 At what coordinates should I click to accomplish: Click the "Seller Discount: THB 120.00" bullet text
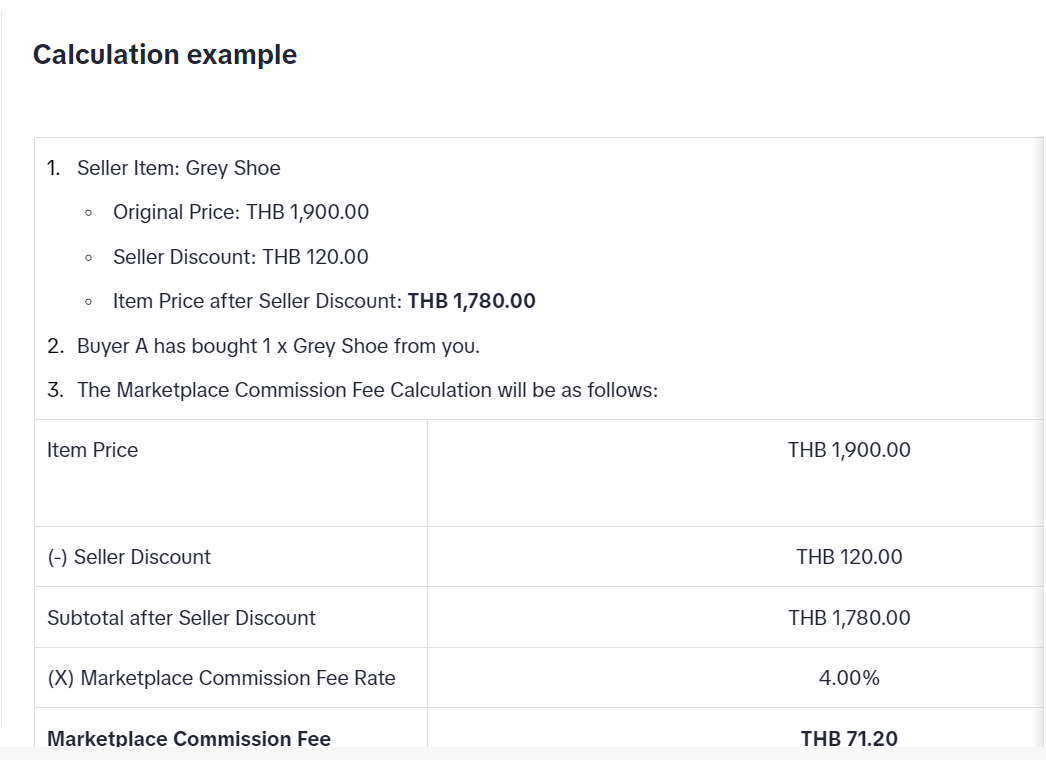pyautogui.click(x=240, y=257)
